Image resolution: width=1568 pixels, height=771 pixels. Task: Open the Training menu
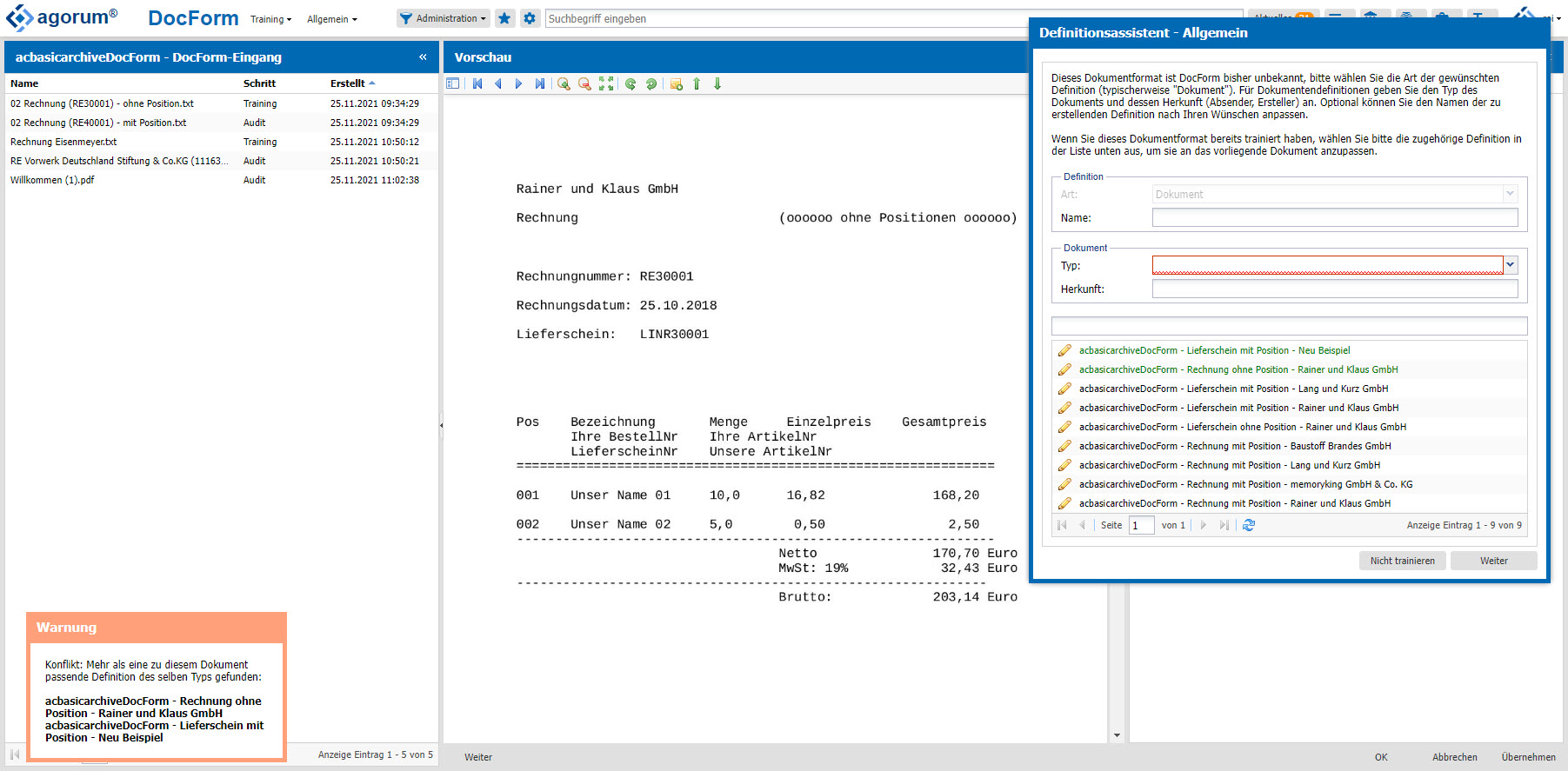[270, 19]
